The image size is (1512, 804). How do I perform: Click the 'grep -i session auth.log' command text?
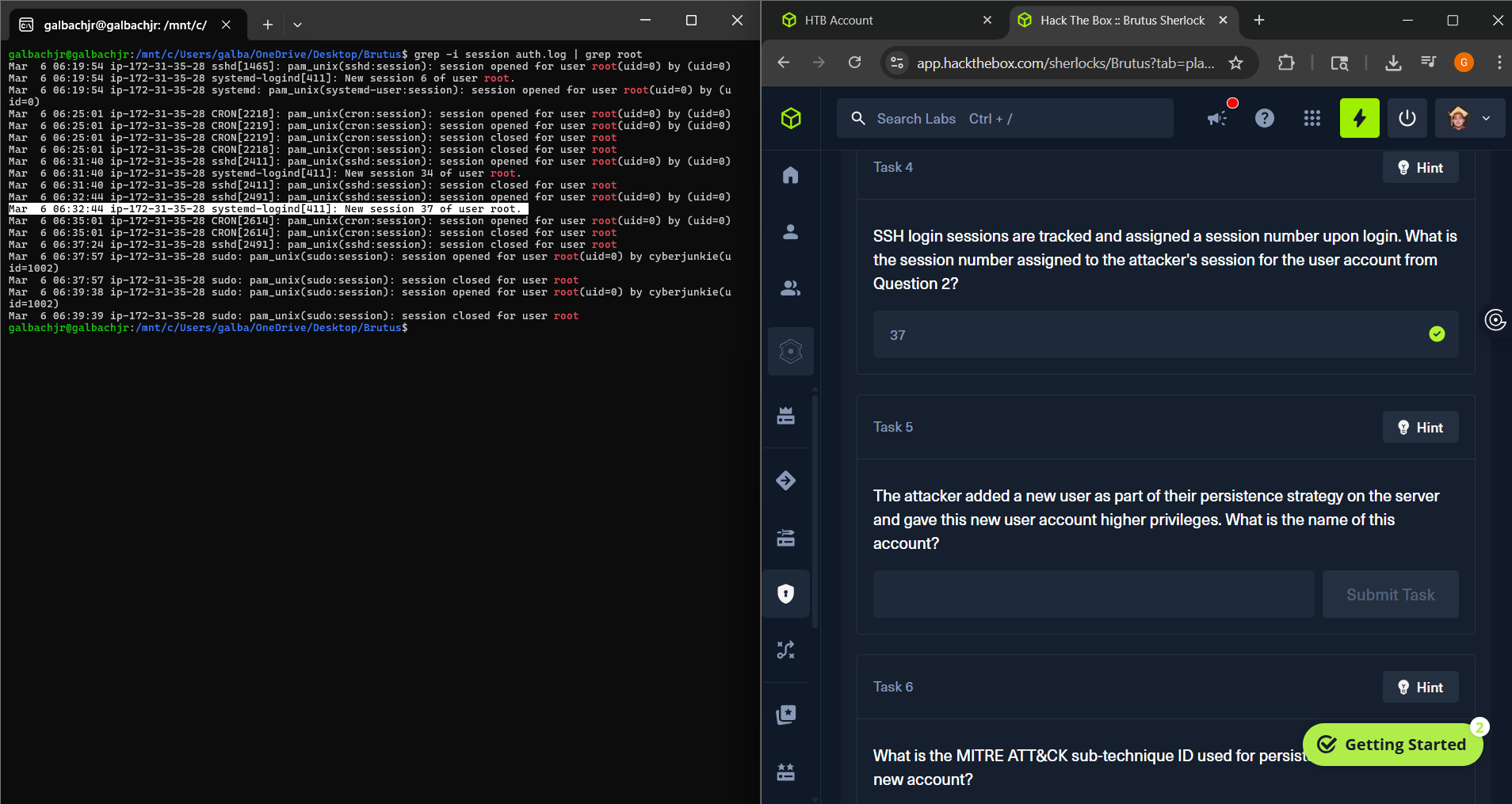coord(491,55)
